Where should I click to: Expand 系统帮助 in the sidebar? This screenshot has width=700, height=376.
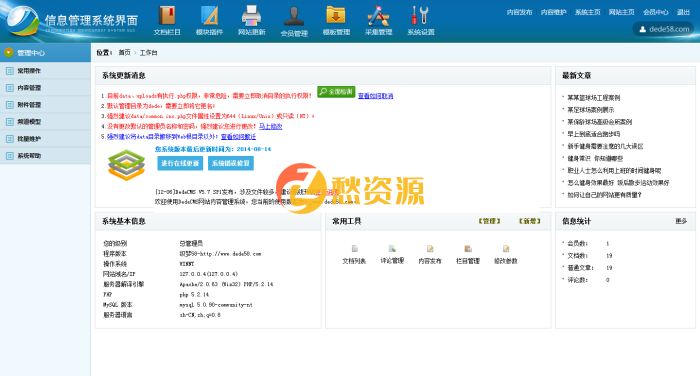[x=45, y=155]
